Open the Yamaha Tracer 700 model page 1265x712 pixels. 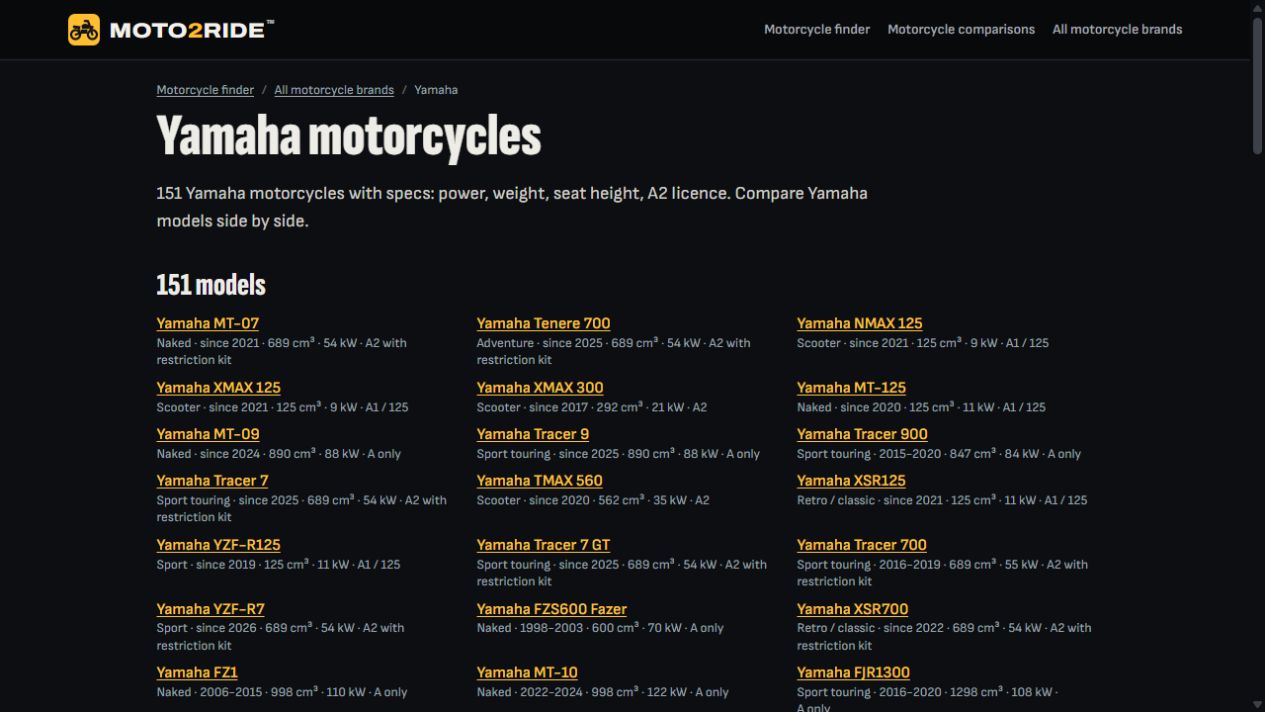pyautogui.click(x=861, y=545)
